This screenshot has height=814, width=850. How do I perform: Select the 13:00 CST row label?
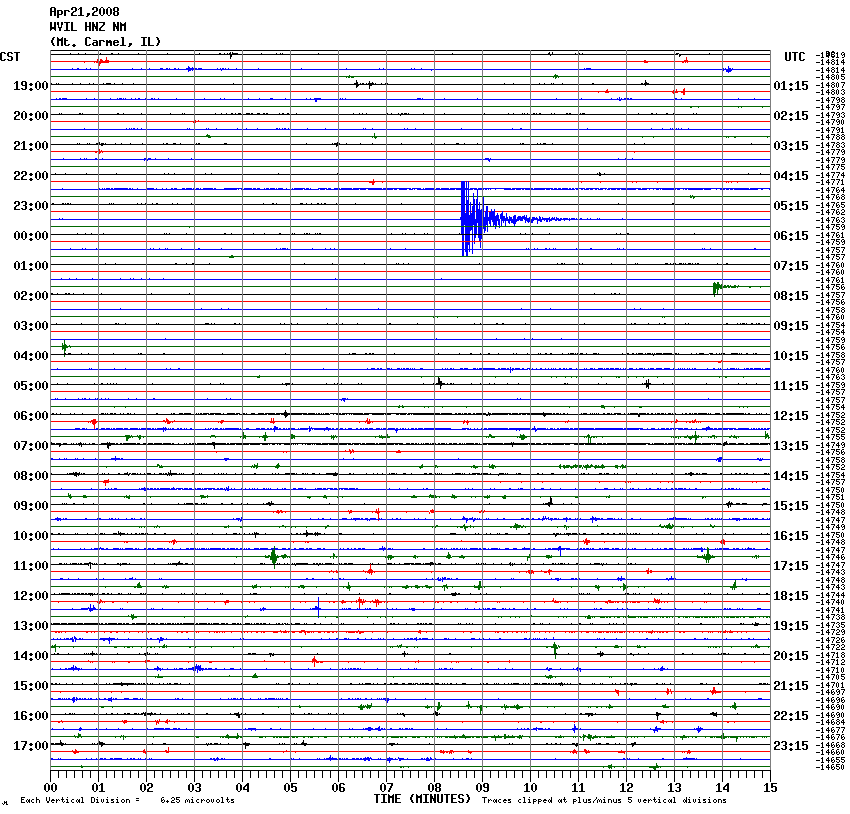31,626
